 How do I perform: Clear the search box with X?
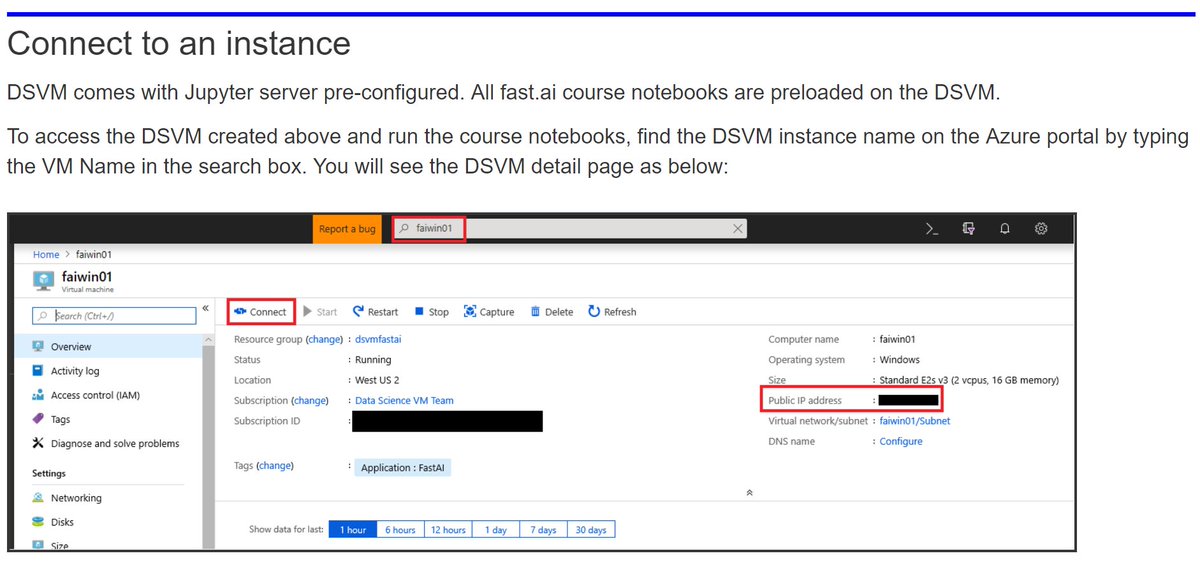[738, 229]
